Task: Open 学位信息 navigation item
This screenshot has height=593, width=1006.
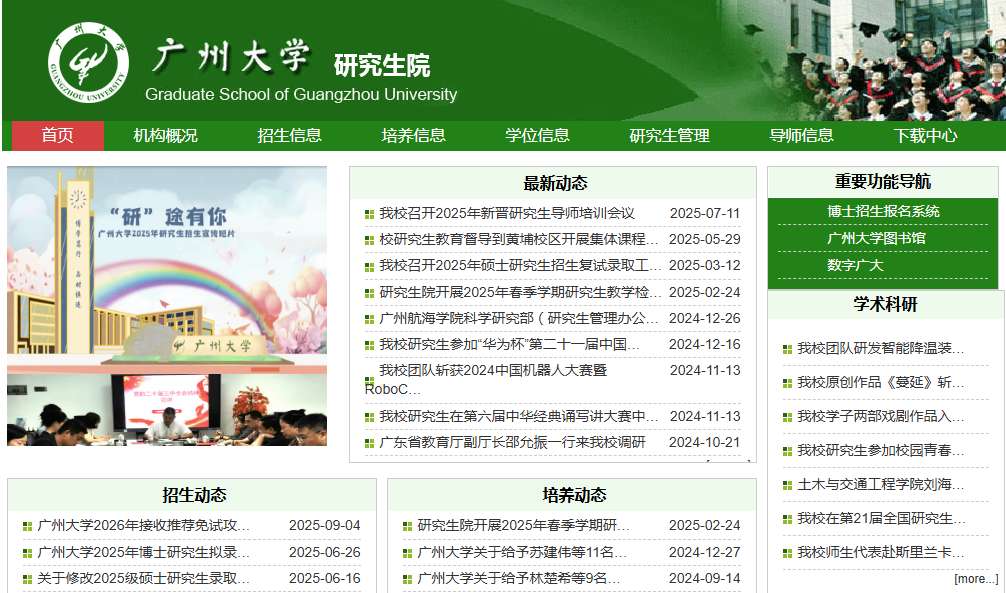Action: 537,136
